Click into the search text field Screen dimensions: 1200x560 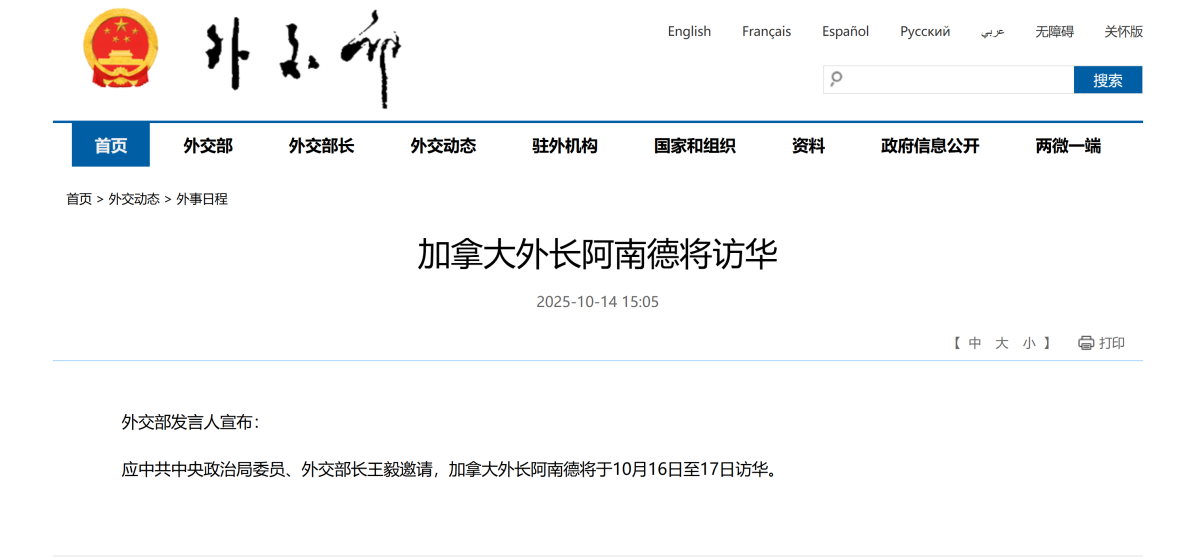click(955, 80)
